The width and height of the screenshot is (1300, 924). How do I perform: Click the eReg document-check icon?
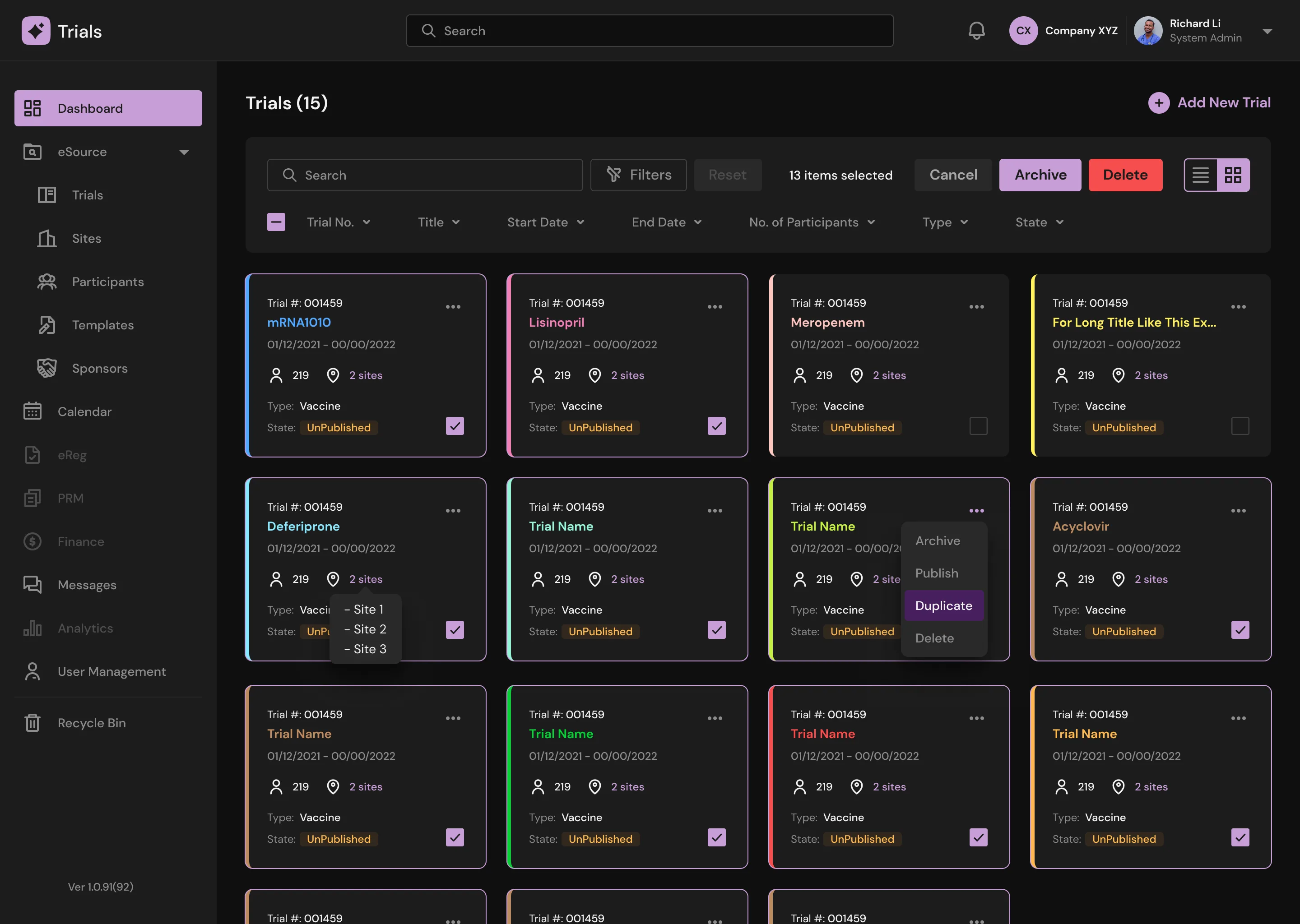pos(32,455)
